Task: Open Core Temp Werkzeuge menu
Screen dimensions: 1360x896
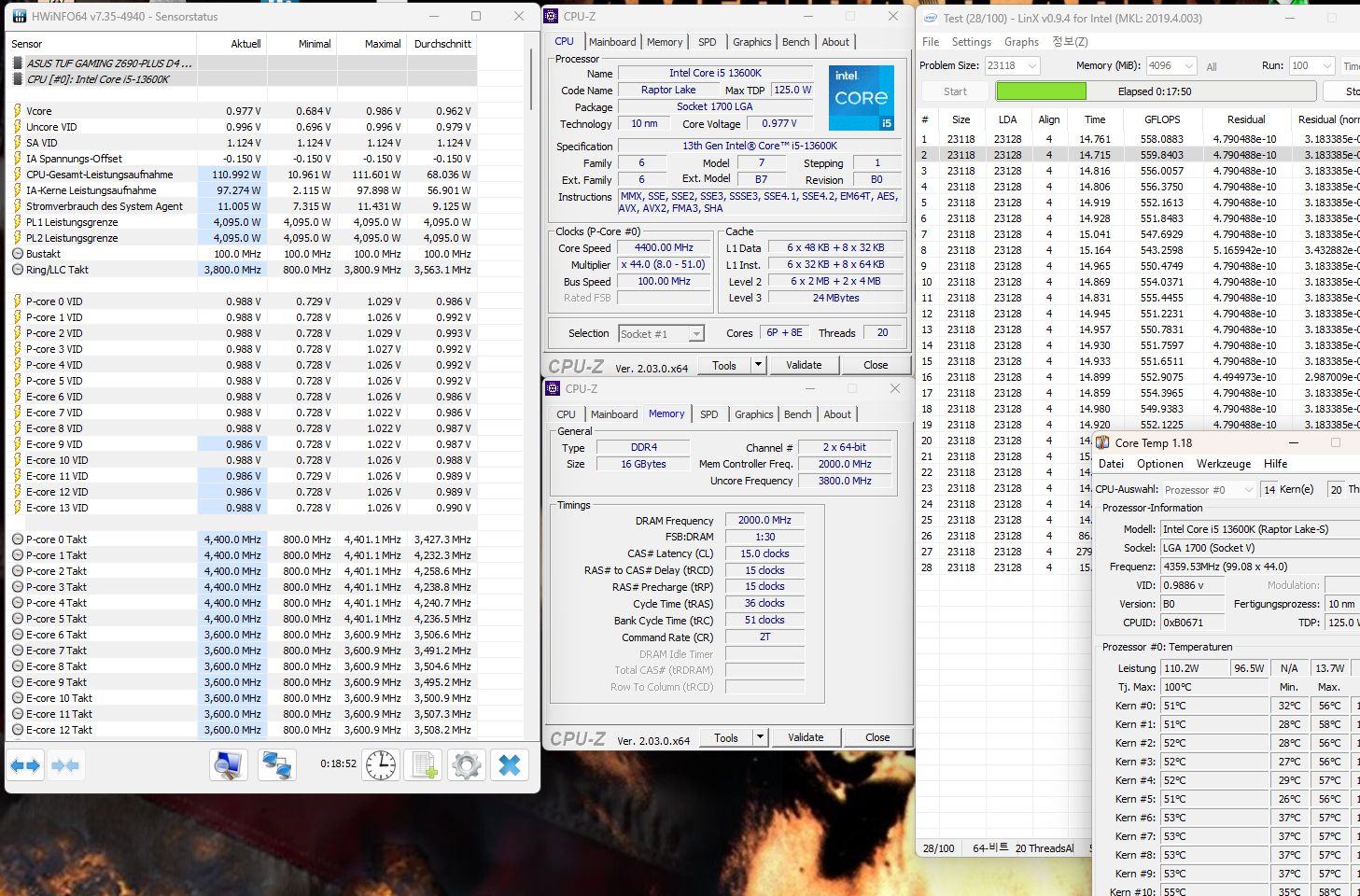Action: click(1223, 464)
